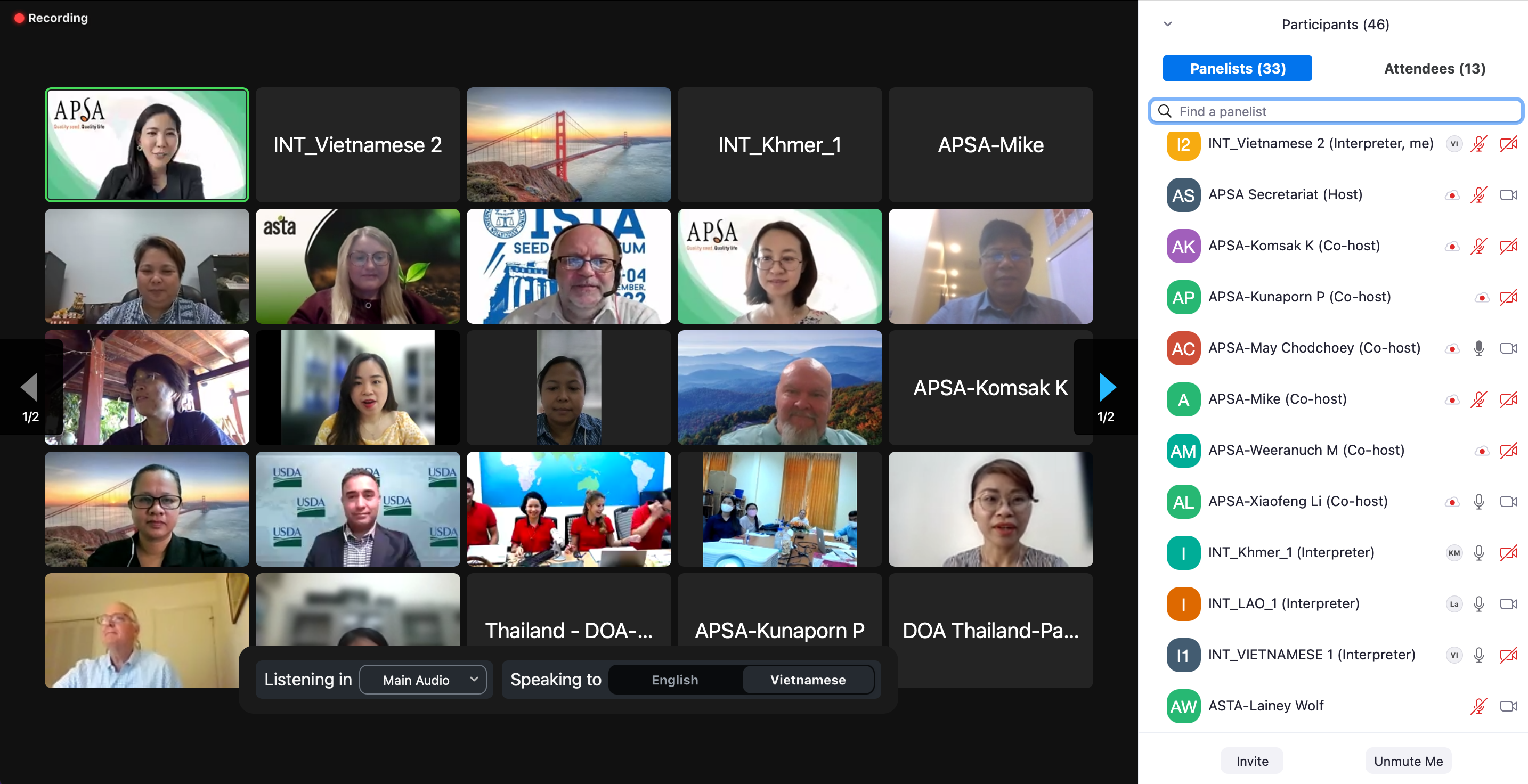Click the camera icon next to APSA-May Chodchoey
The width and height of the screenshot is (1528, 784).
1508,348
